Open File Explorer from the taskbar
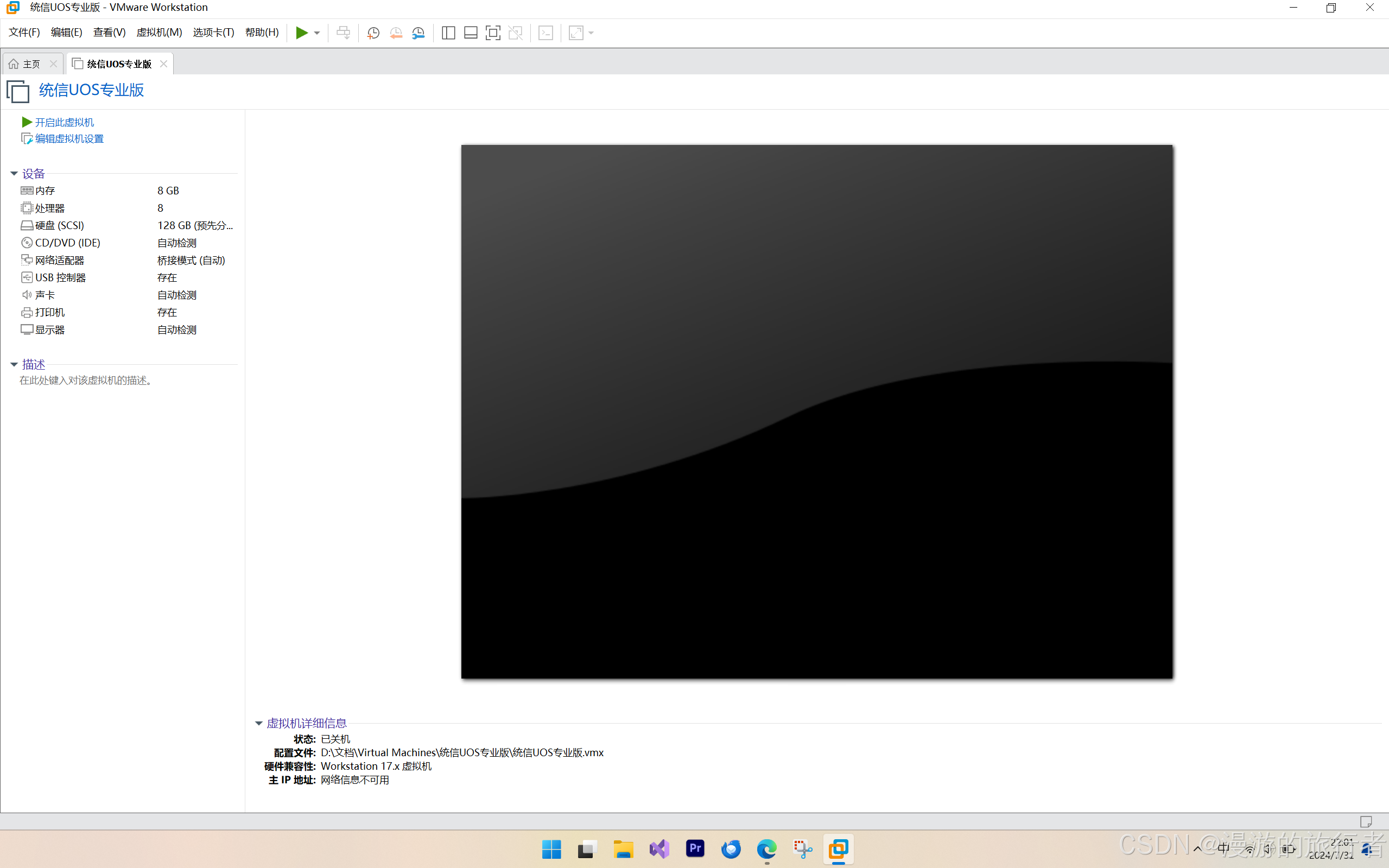The image size is (1389, 868). 623,849
